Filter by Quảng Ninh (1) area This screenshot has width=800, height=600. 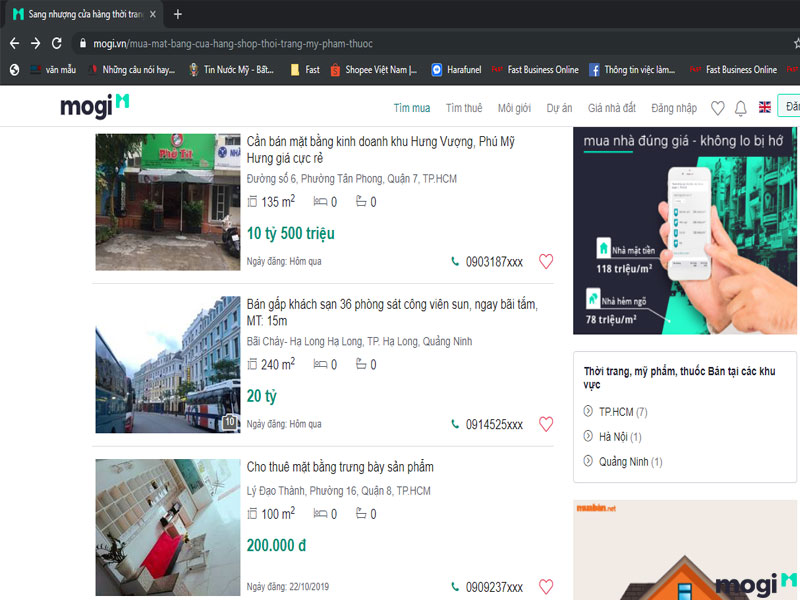coord(631,462)
